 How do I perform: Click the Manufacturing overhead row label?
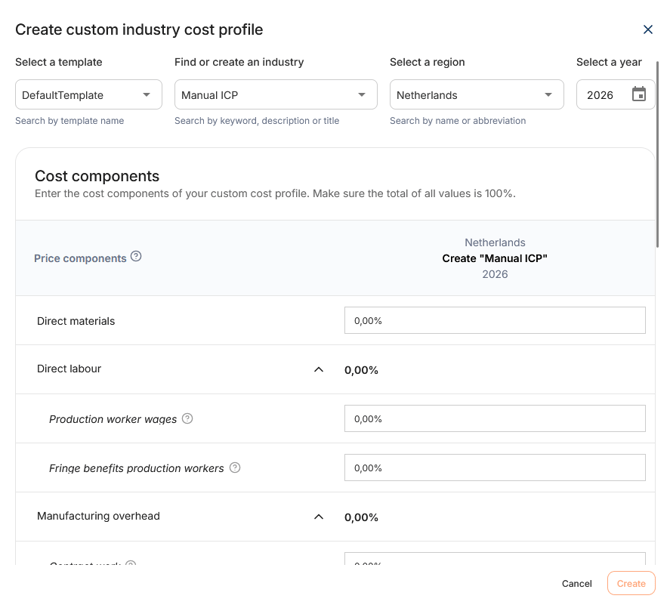[x=98, y=516]
